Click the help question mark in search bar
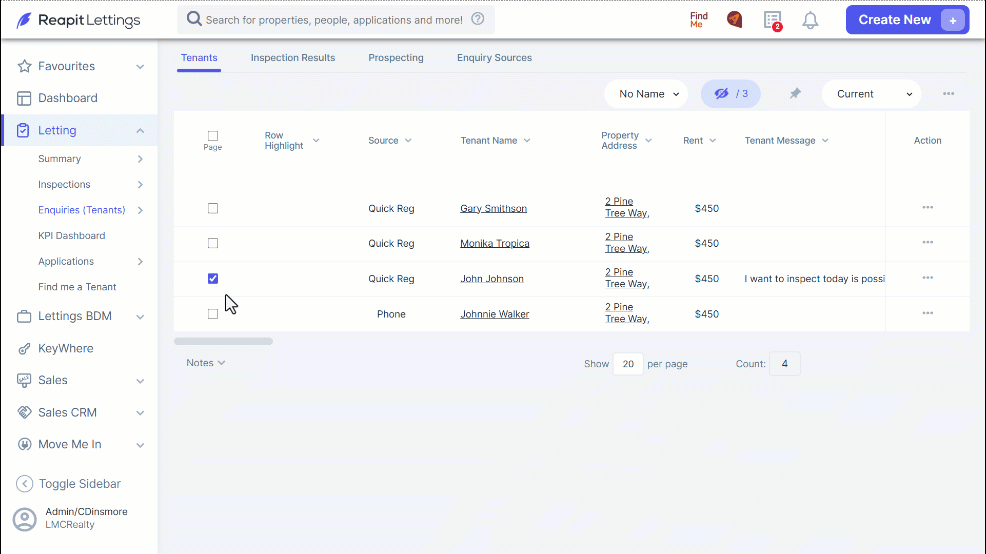The height and width of the screenshot is (554, 986). 478,19
